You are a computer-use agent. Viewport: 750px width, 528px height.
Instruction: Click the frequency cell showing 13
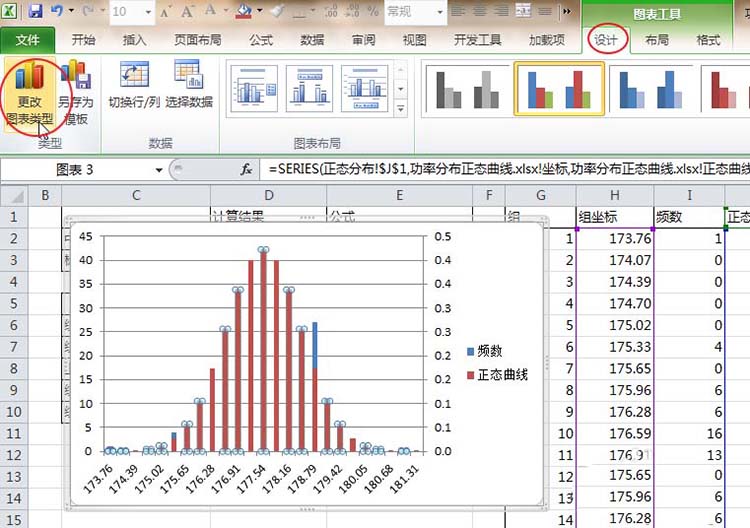pos(689,455)
